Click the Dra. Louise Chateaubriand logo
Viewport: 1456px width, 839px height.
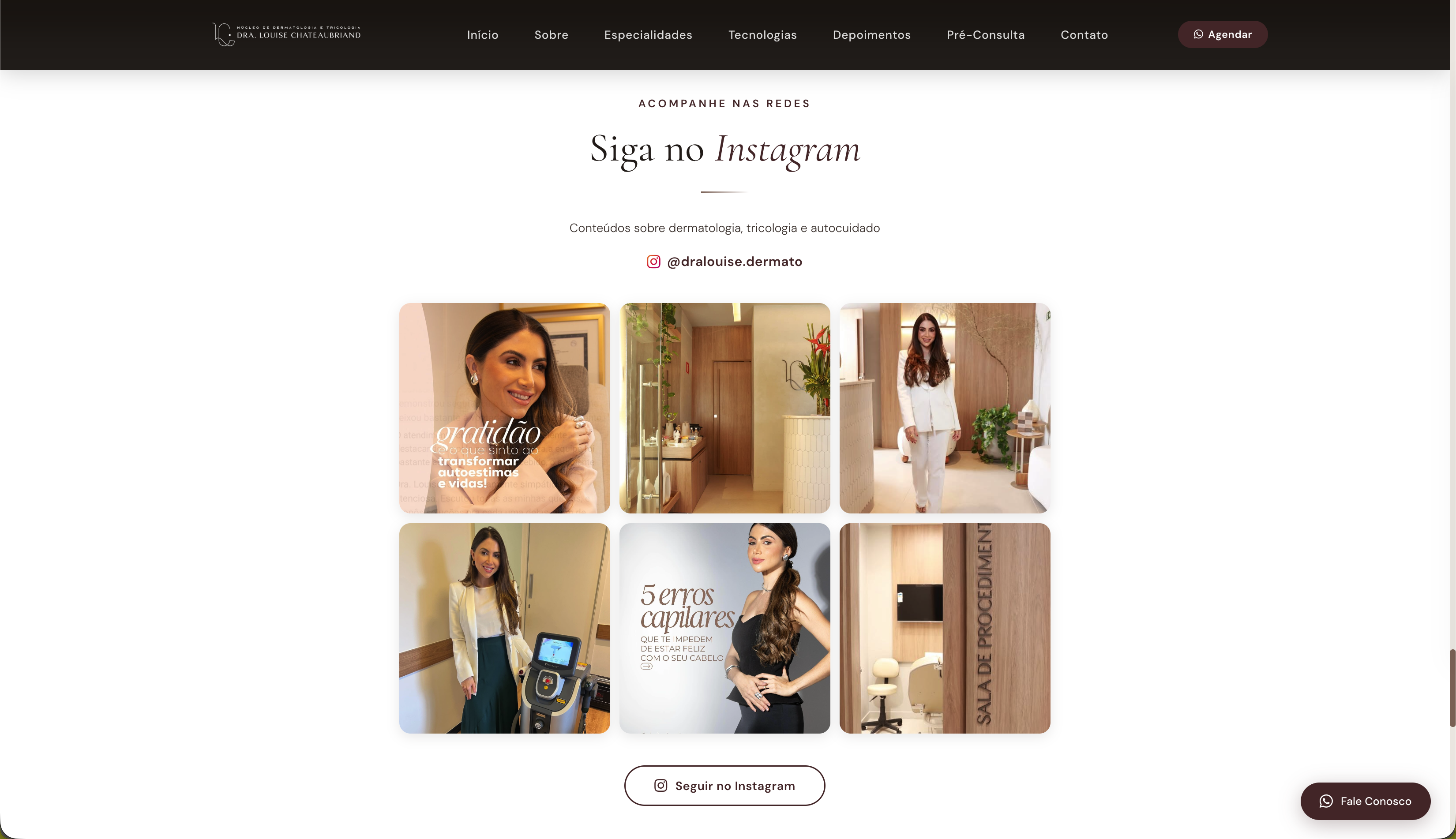286,34
